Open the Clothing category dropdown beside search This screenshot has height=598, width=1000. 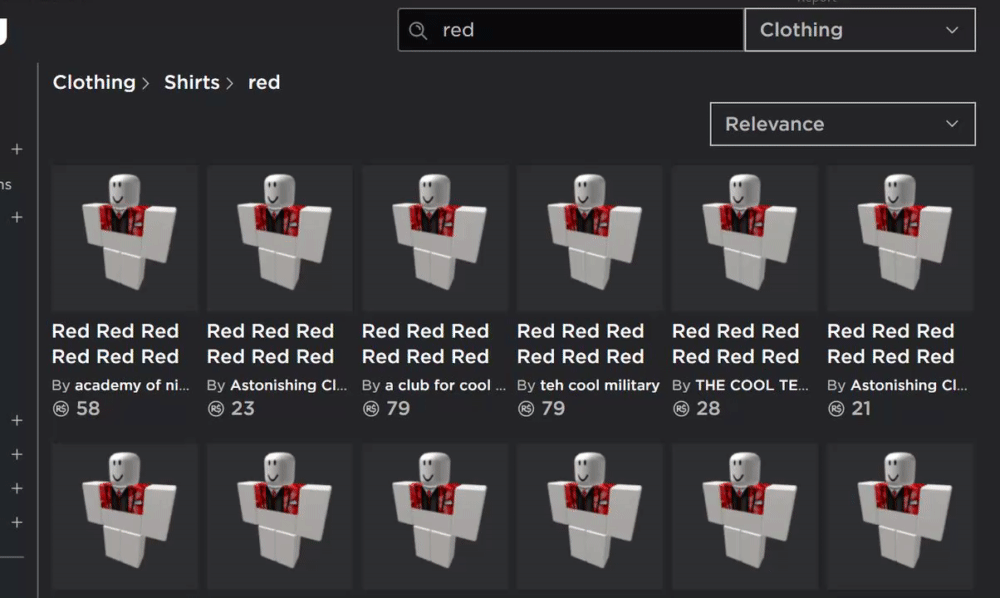coord(860,30)
